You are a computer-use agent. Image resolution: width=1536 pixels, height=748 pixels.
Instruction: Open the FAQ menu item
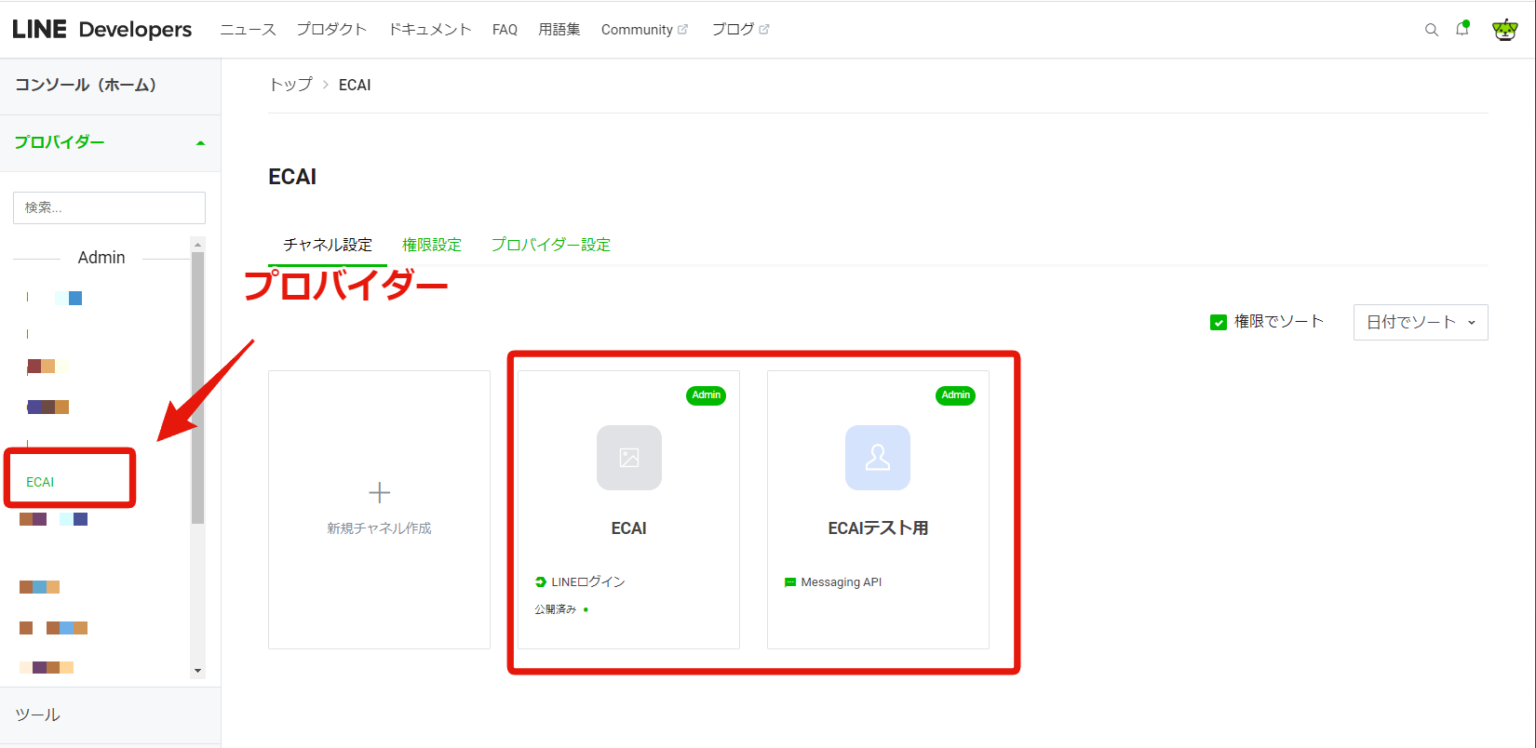tap(505, 29)
